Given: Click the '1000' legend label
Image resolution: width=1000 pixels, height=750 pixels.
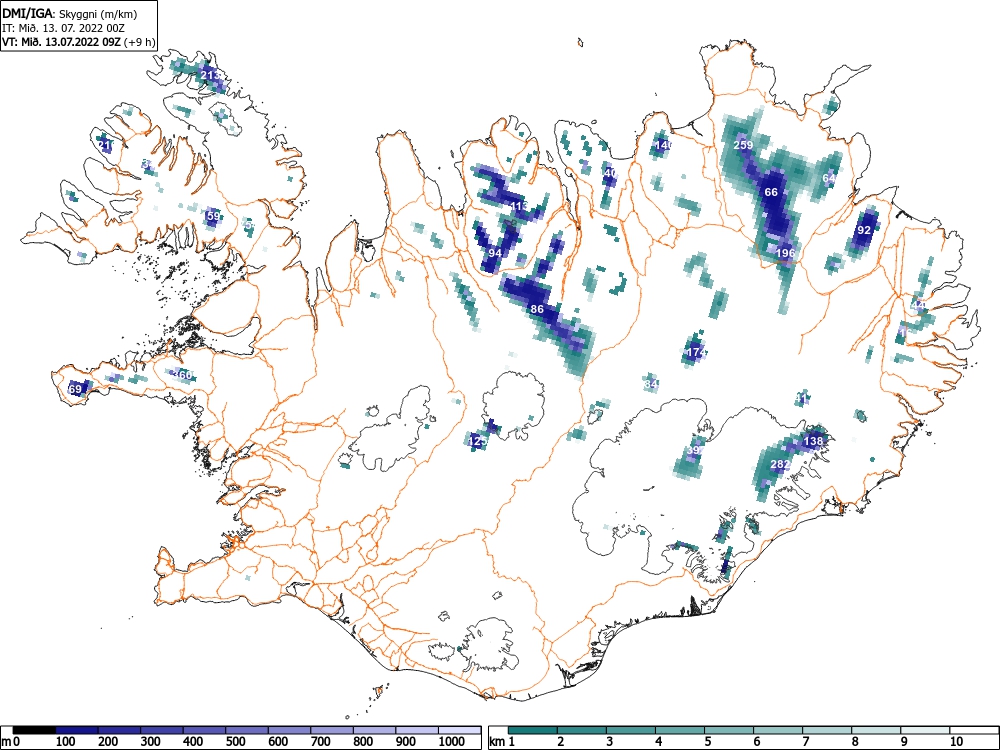Looking at the screenshot, I should tap(452, 741).
